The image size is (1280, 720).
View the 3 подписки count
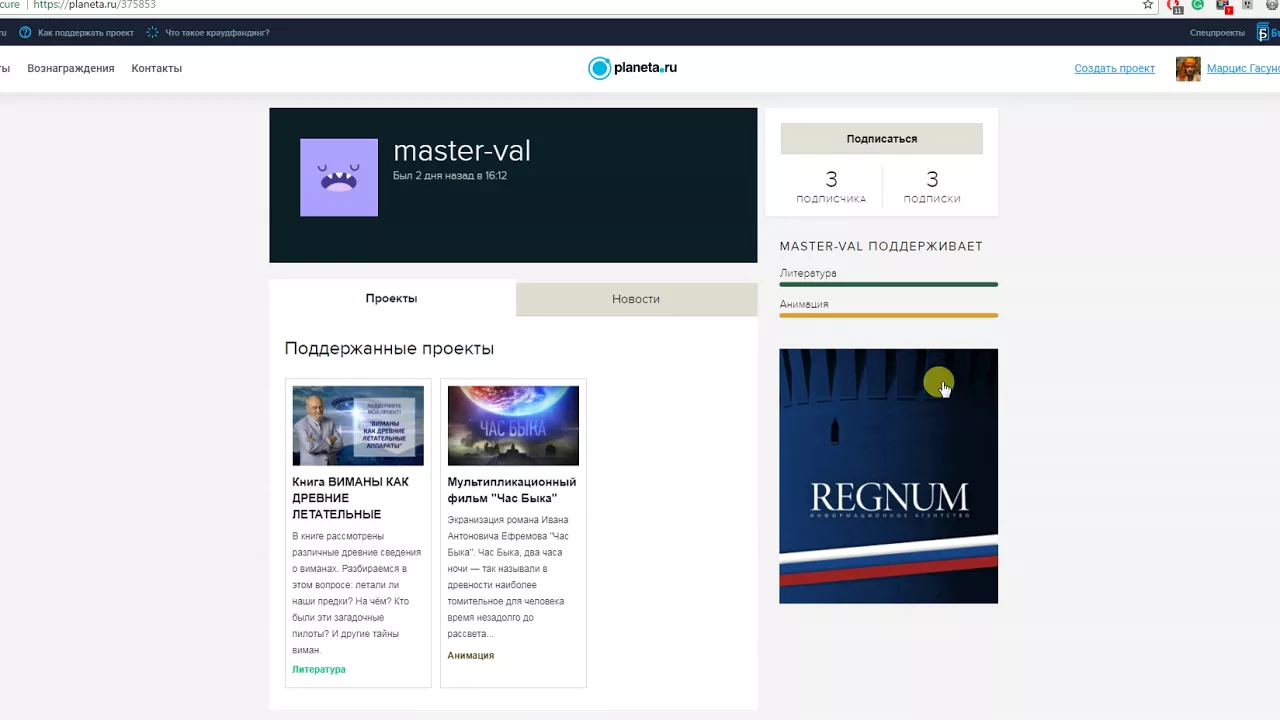[x=932, y=186]
